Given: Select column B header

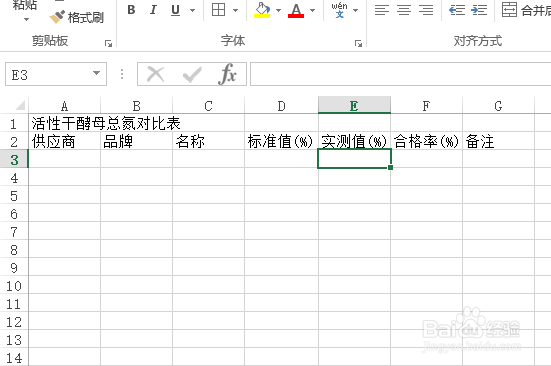Looking at the screenshot, I should tap(137, 106).
